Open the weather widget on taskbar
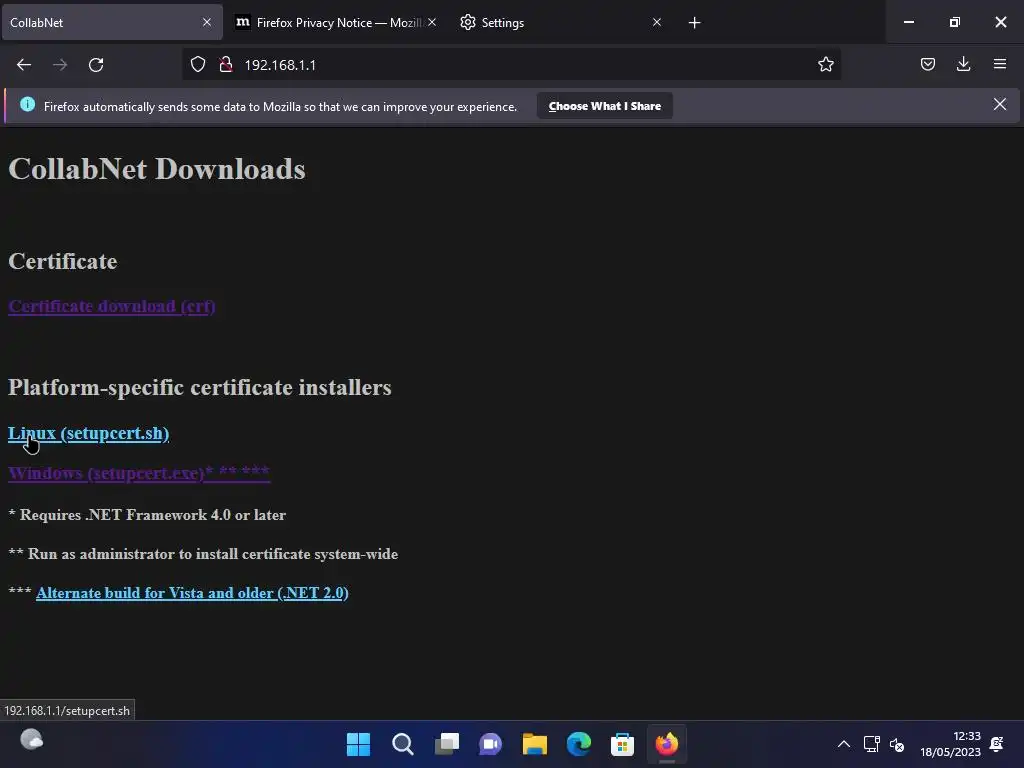 tap(31, 740)
